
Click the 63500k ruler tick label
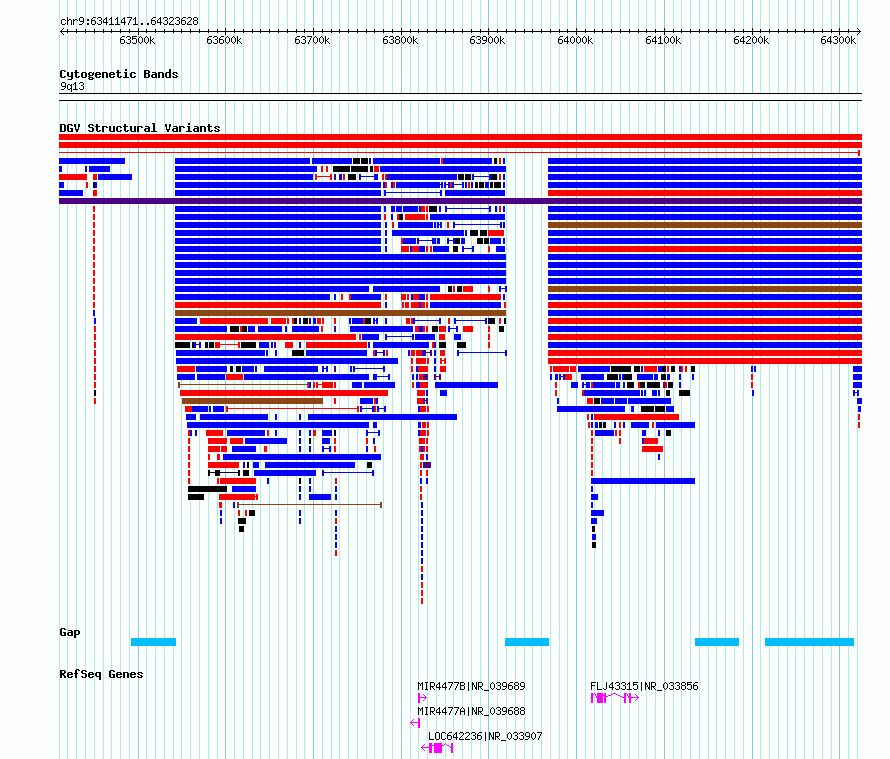click(137, 40)
